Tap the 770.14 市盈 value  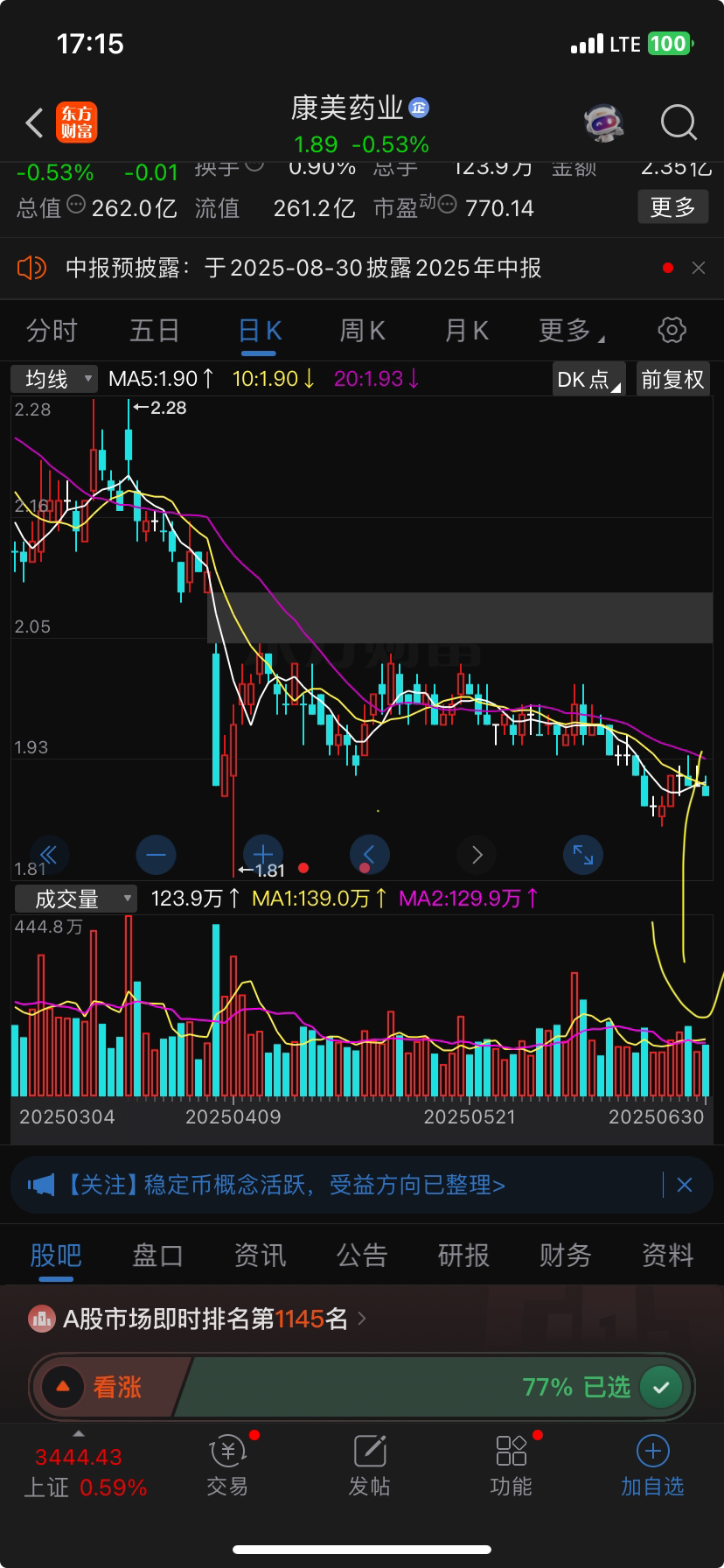499,208
